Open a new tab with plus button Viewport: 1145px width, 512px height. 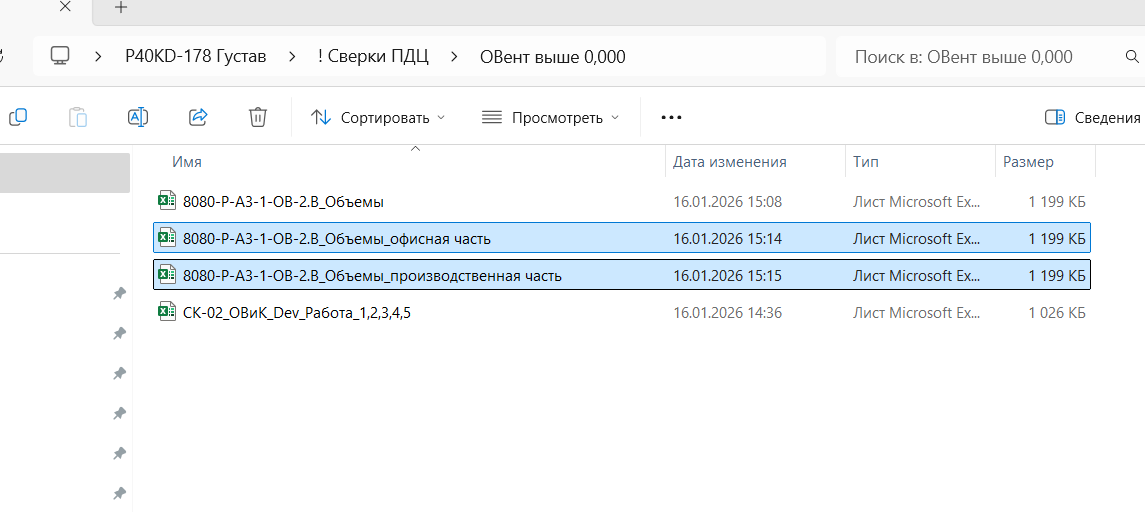coord(121,8)
